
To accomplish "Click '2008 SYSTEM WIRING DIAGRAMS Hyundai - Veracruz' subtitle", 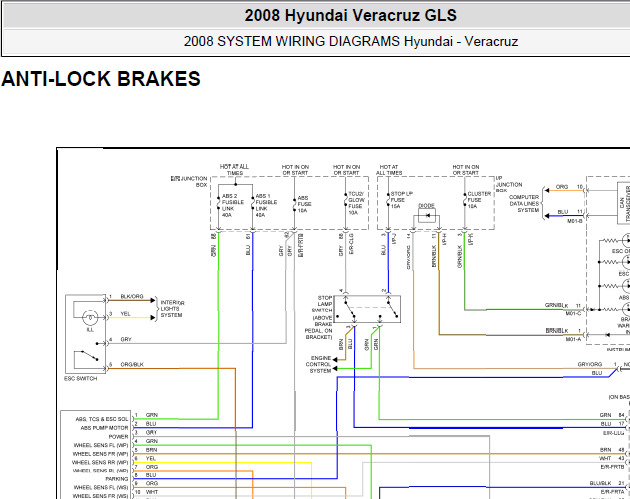I will pyautogui.click(x=350, y=41).
